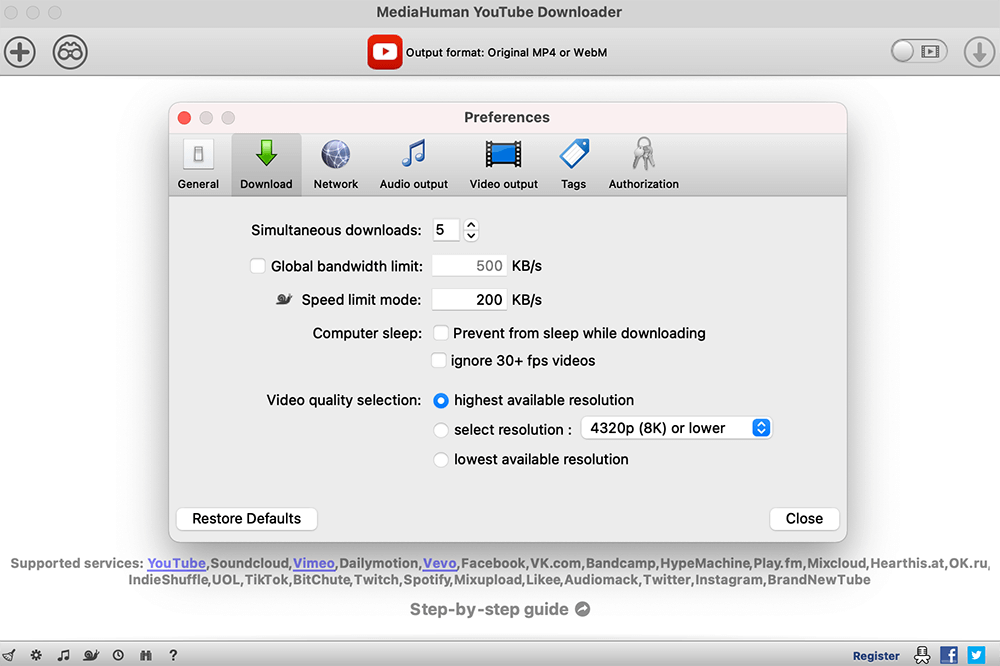Image resolution: width=1000 pixels, height=666 pixels.
Task: Click the Restore Defaults button
Action: click(x=246, y=519)
